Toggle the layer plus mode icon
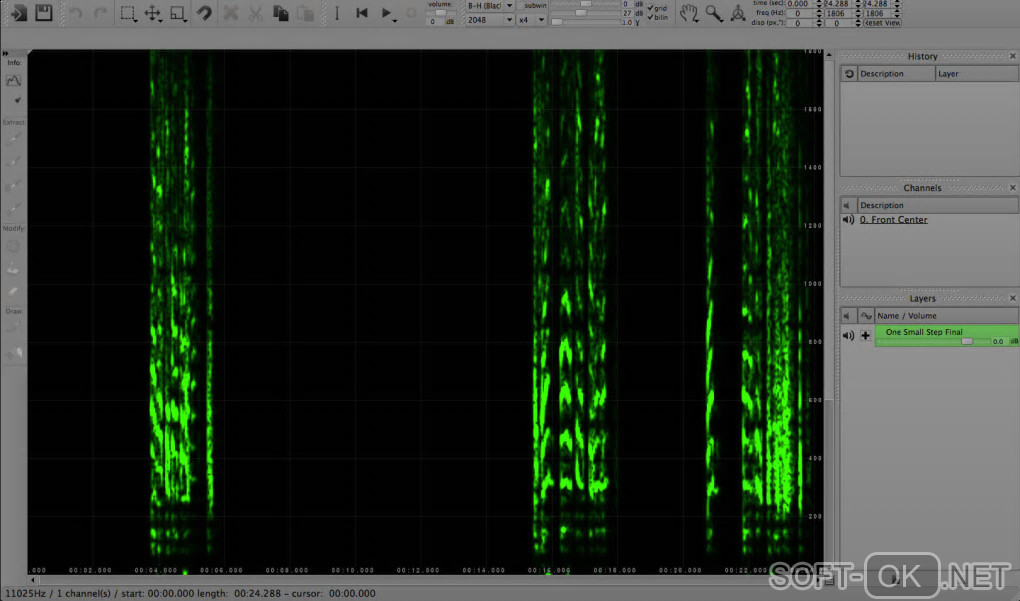The width and height of the screenshot is (1020, 601). pyautogui.click(x=865, y=336)
